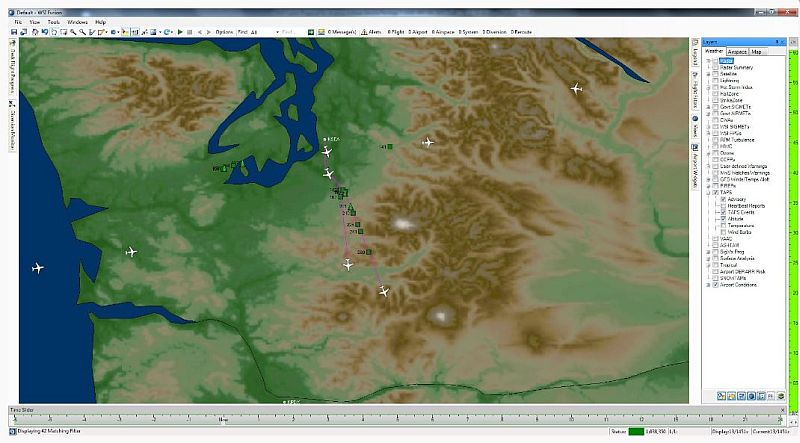Expand the Surface Analysis tree node
The image size is (800, 443).
tap(708, 258)
